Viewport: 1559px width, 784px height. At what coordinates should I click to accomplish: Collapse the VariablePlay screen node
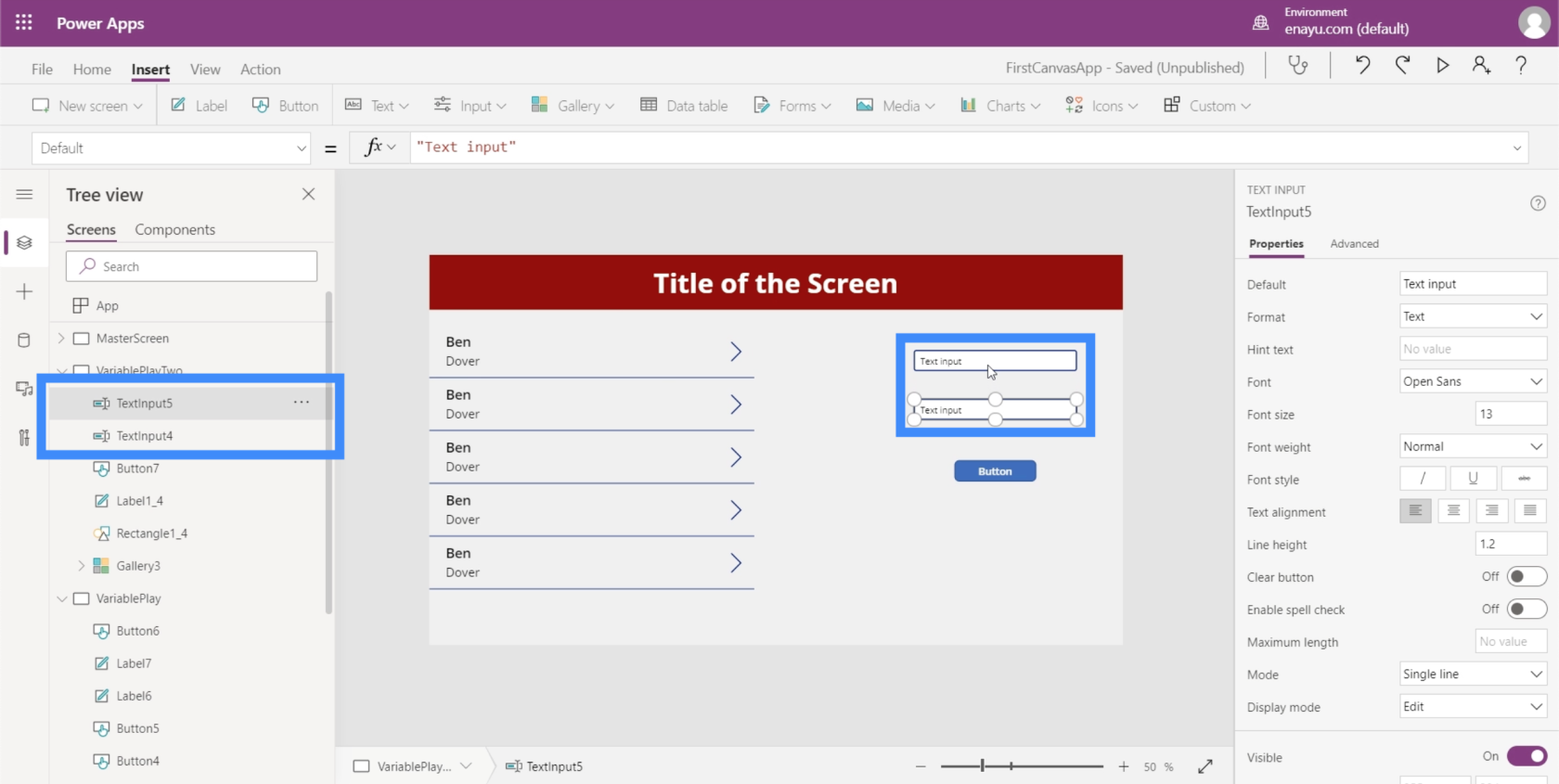61,598
